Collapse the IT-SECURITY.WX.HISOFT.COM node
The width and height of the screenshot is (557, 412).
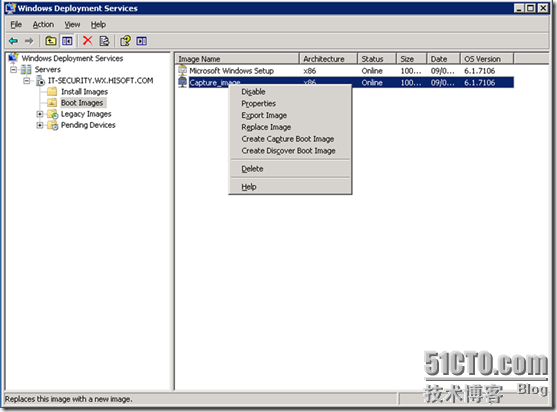point(27,81)
